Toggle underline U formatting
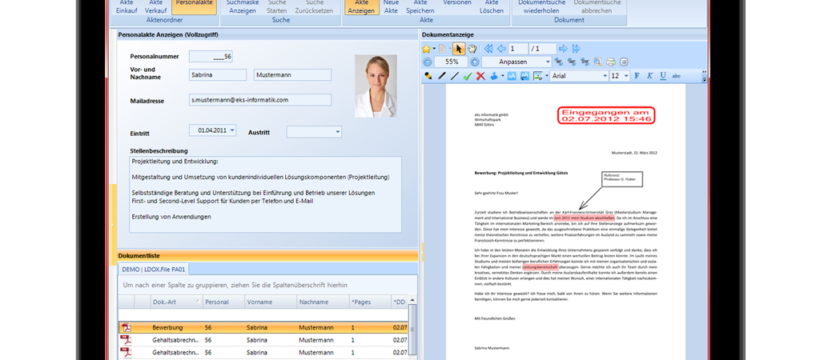The width and height of the screenshot is (820, 360). click(663, 76)
